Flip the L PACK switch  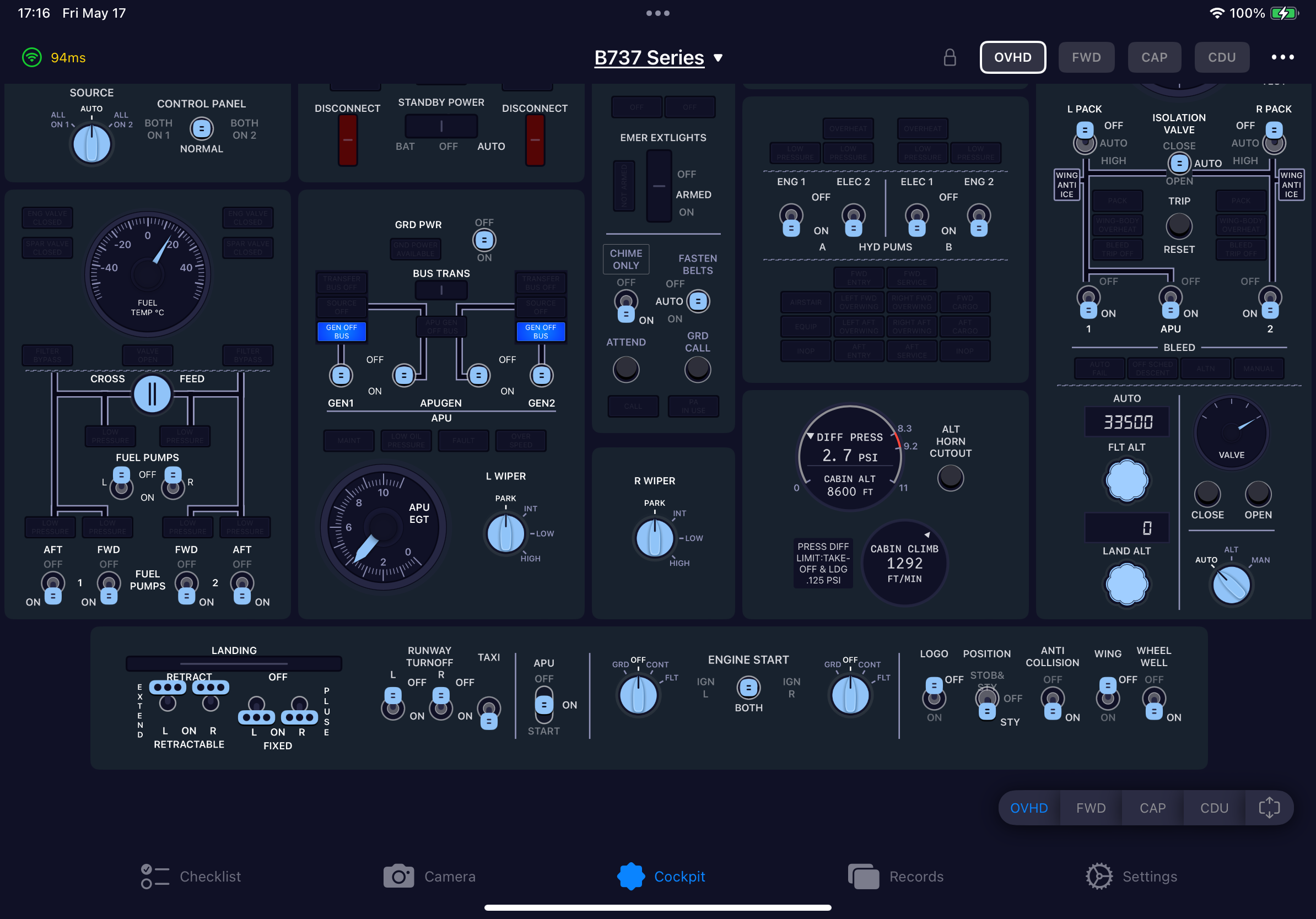pos(1085,138)
